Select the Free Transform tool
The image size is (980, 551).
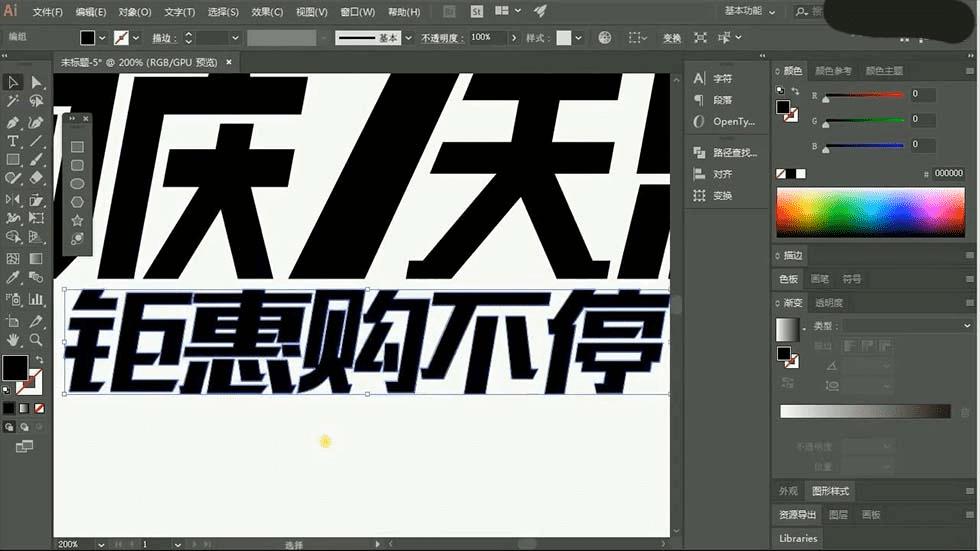36,219
